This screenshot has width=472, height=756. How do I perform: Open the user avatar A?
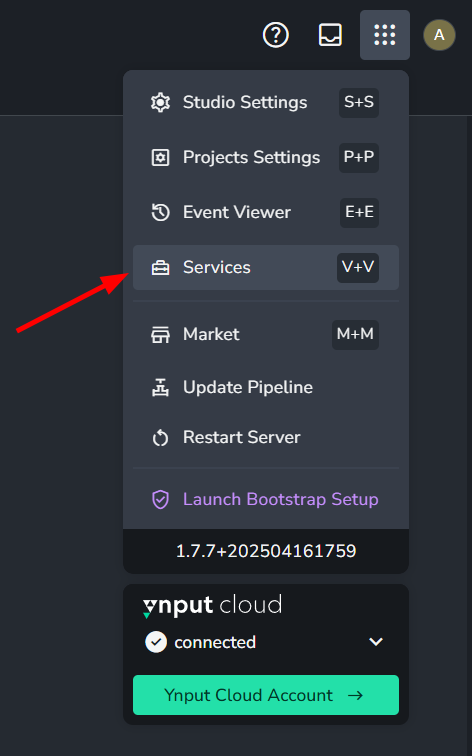point(439,35)
